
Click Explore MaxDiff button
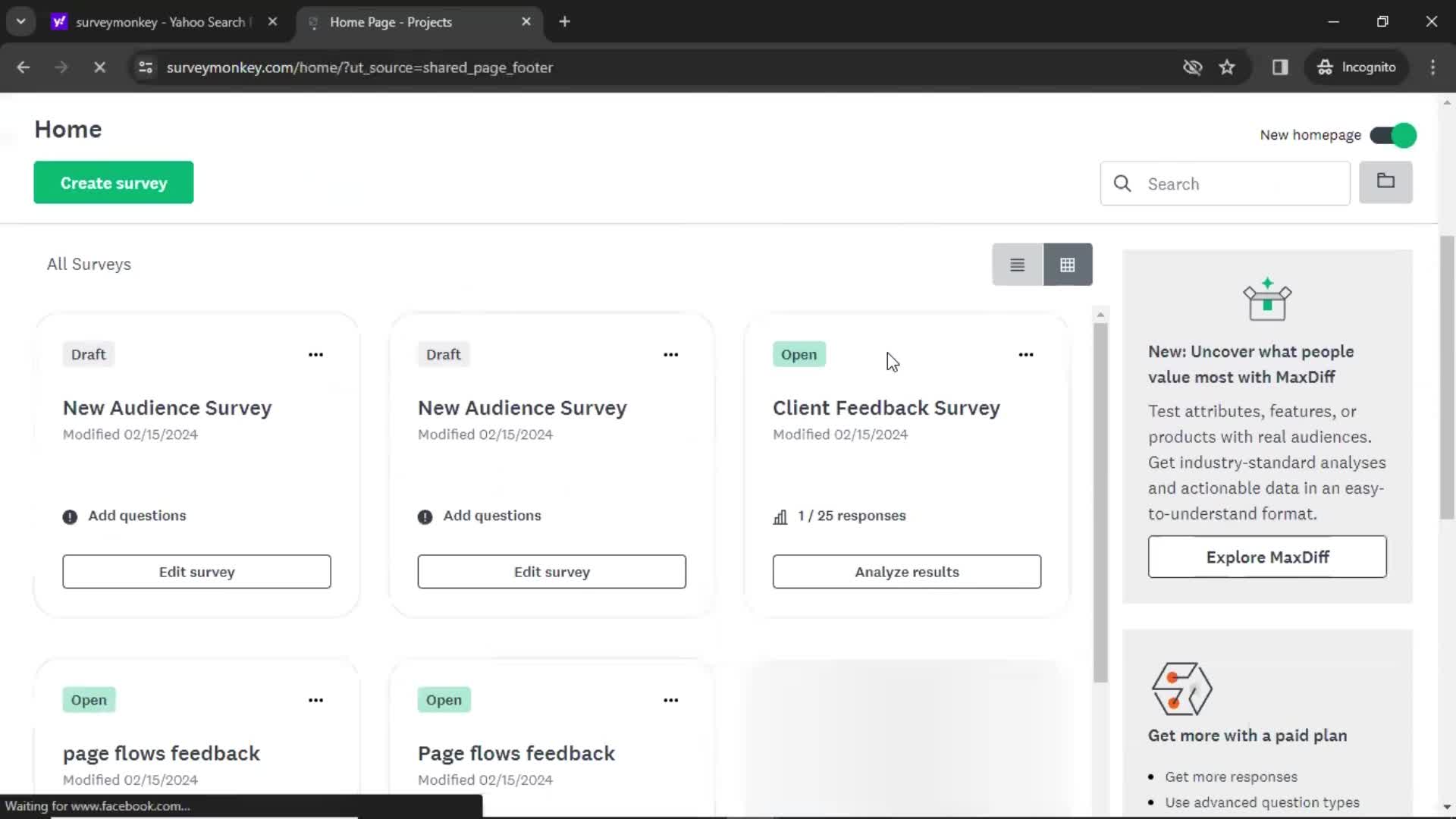(1267, 557)
